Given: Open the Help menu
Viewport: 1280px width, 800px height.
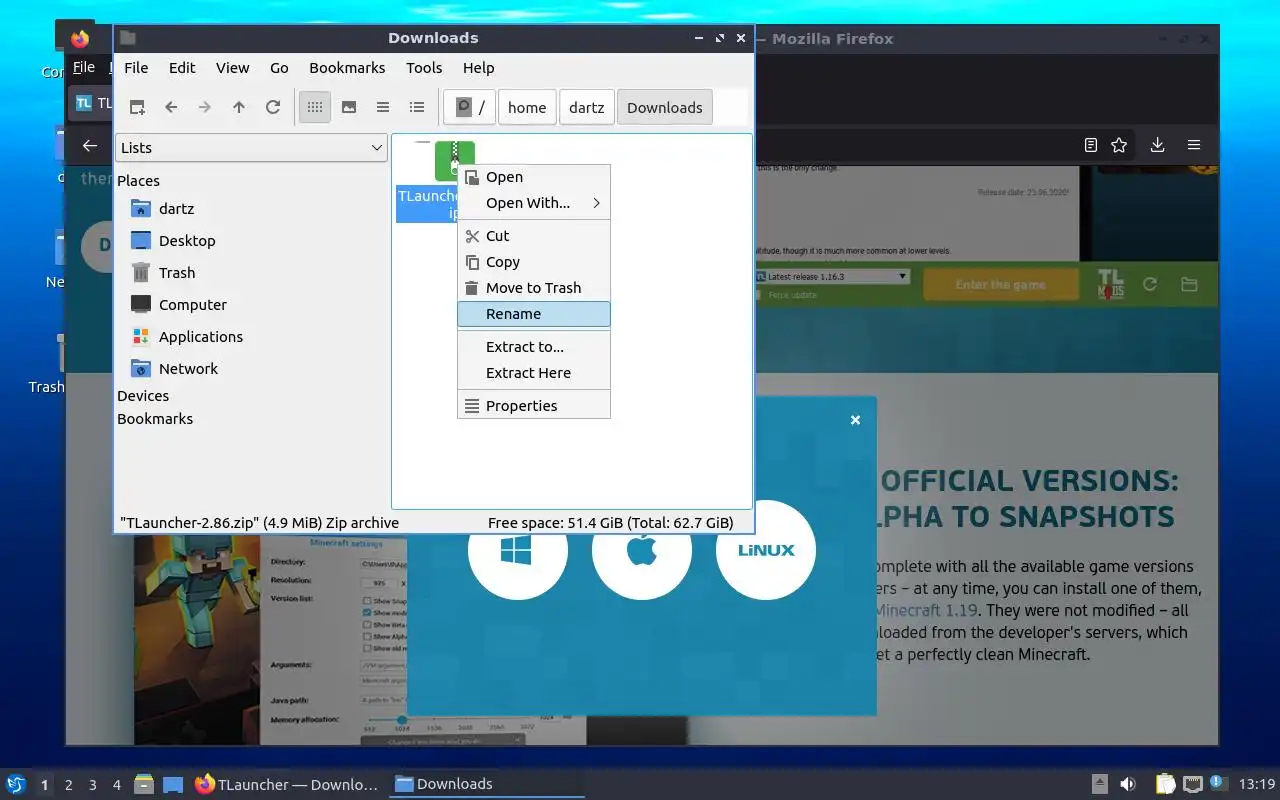Looking at the screenshot, I should (x=479, y=67).
